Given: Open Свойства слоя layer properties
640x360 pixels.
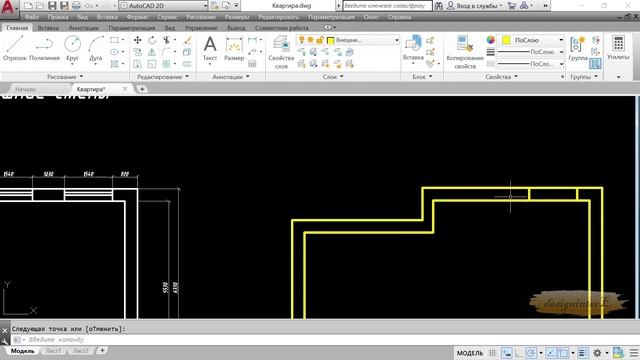Looking at the screenshot, I should click(281, 52).
